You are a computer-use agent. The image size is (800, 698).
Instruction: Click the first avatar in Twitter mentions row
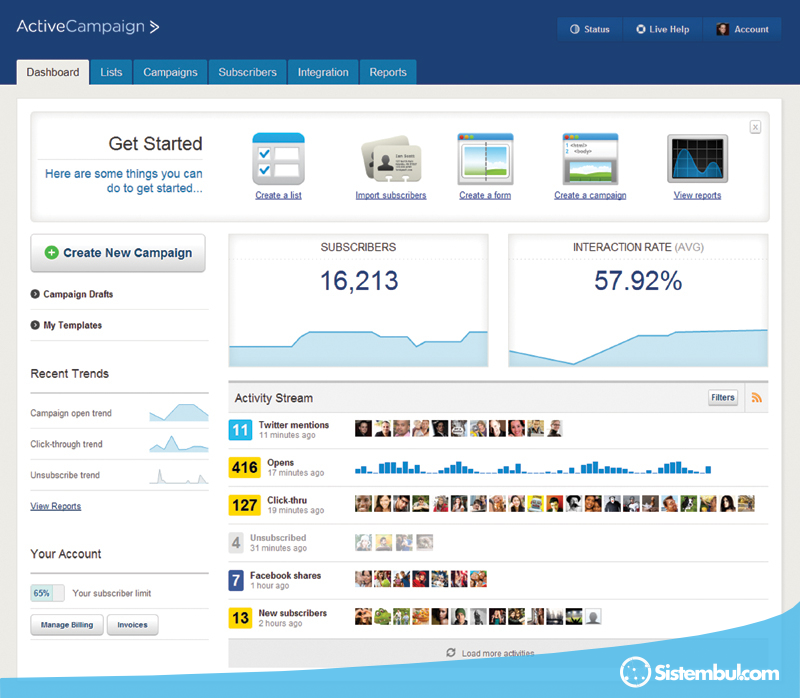pyautogui.click(x=363, y=429)
